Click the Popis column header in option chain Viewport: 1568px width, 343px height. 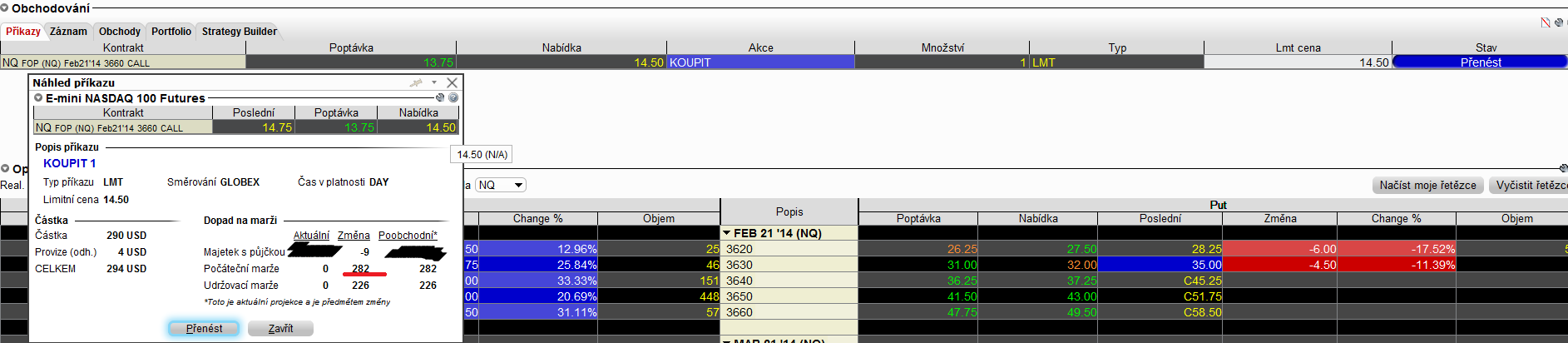coord(789,211)
